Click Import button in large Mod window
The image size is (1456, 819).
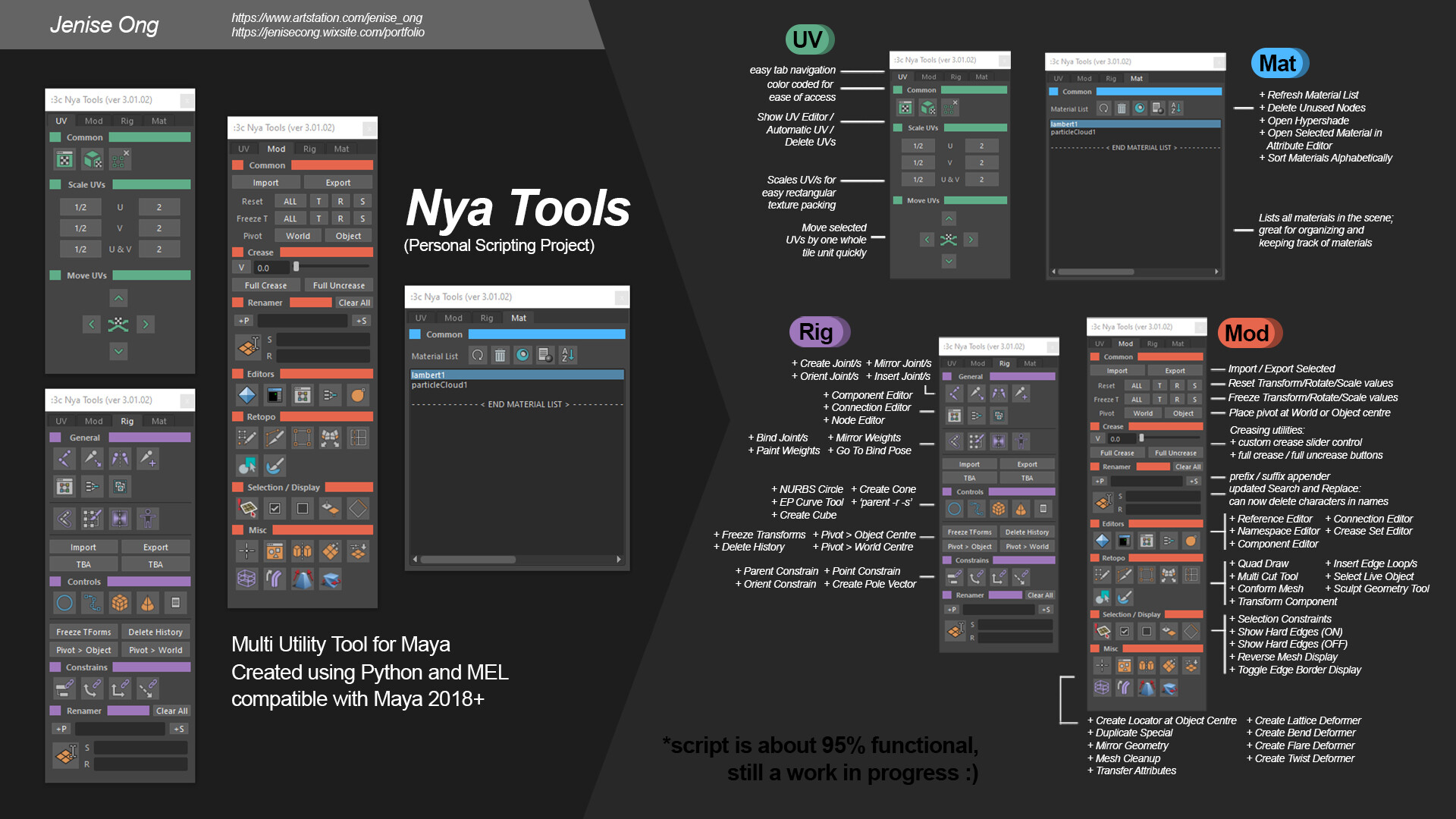pos(265,183)
